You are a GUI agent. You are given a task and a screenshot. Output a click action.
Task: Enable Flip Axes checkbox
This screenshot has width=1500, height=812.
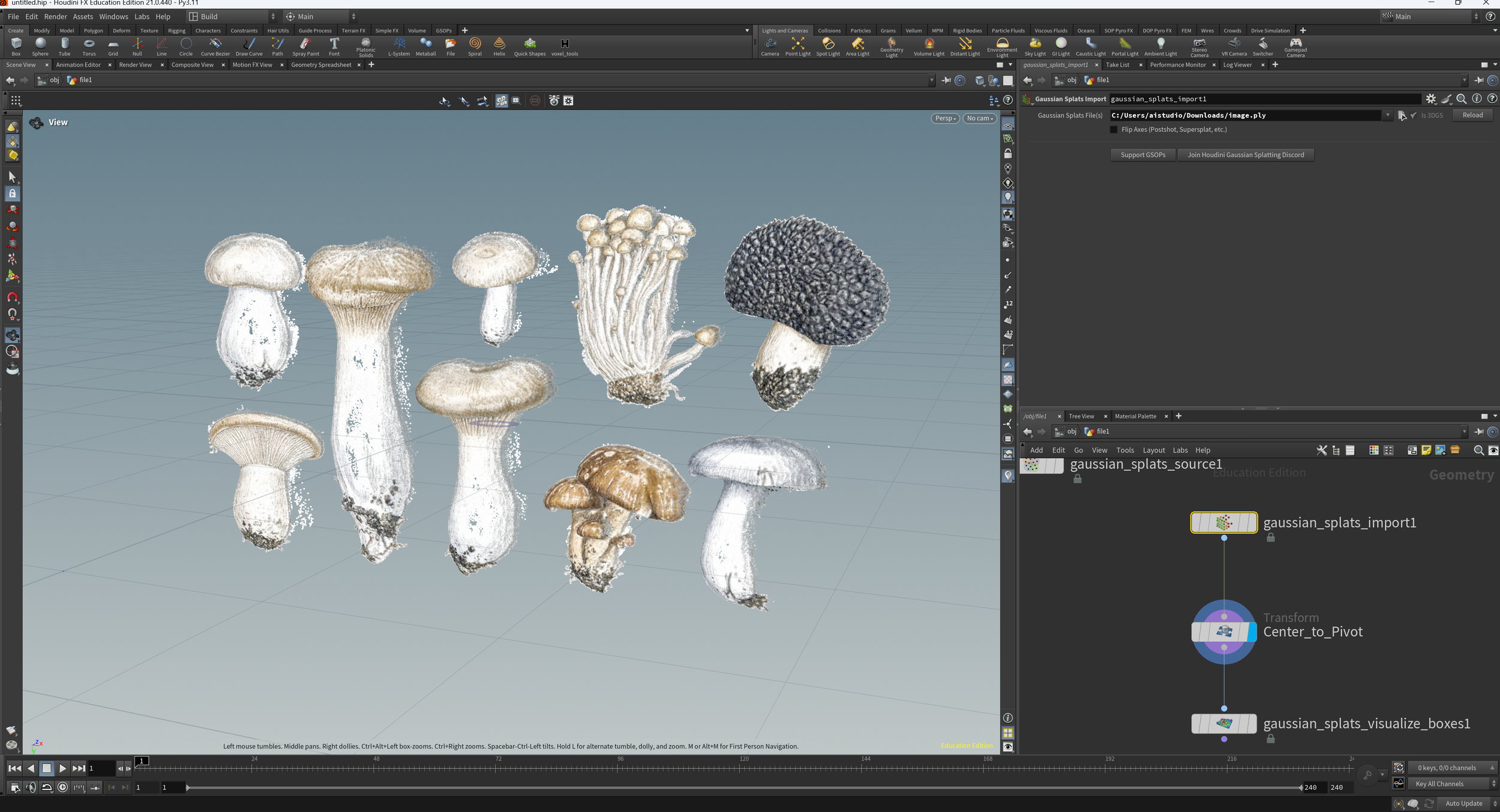point(1114,130)
